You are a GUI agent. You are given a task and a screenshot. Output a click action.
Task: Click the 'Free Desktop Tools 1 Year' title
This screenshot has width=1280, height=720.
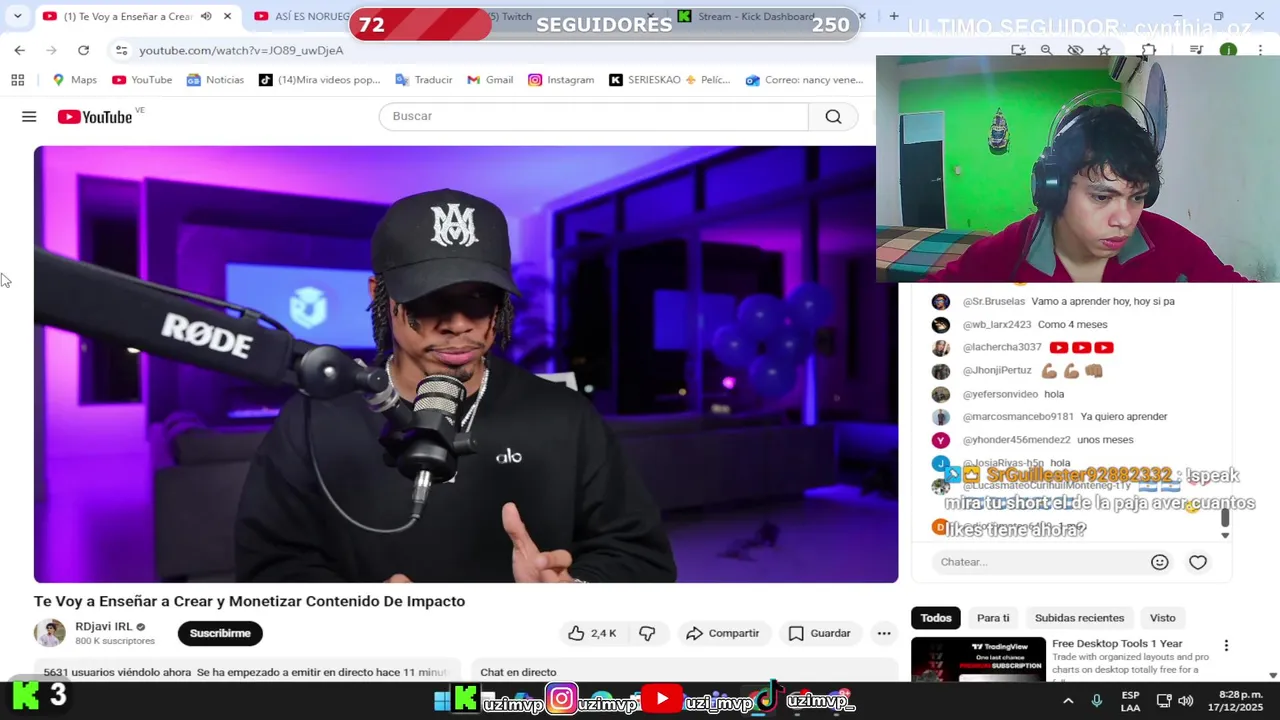coord(1117,644)
